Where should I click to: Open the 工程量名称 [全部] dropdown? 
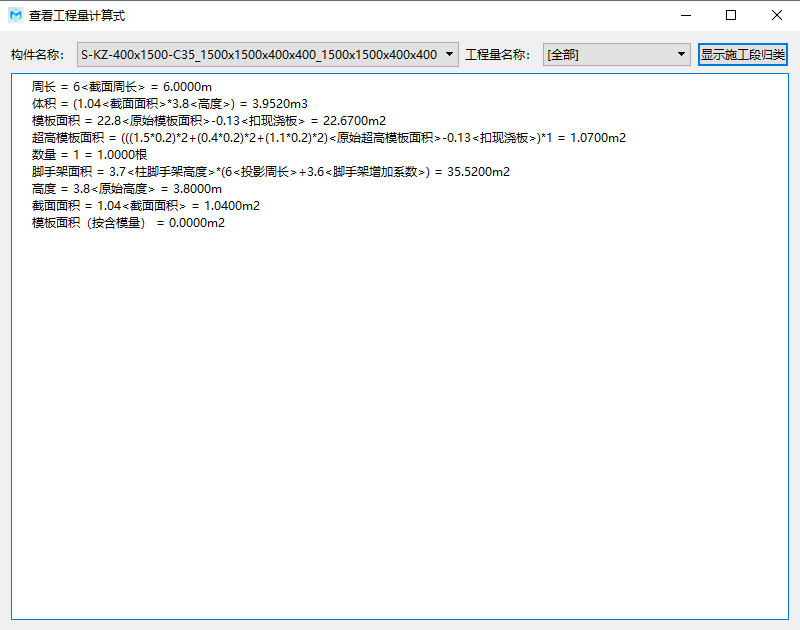(x=616, y=55)
